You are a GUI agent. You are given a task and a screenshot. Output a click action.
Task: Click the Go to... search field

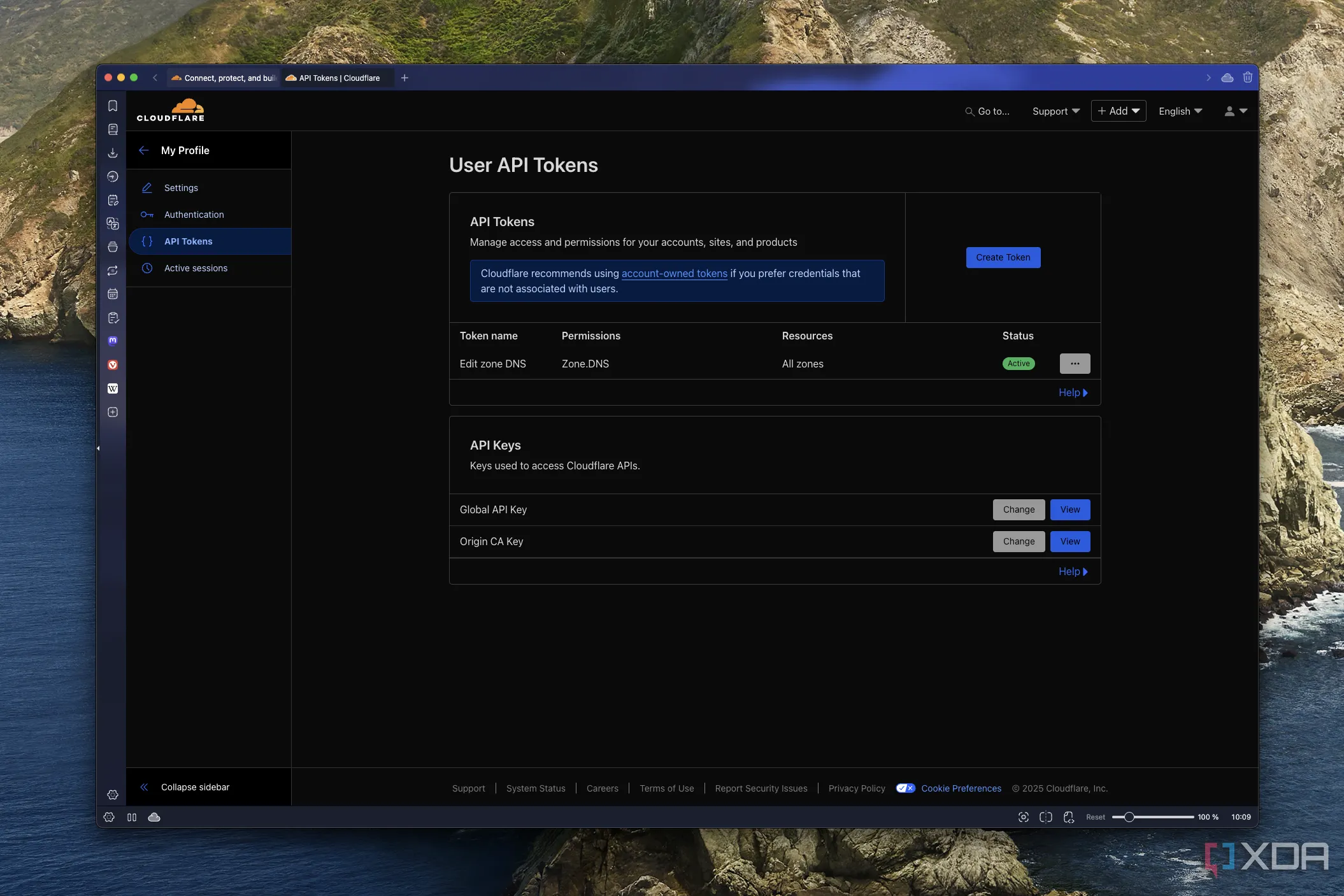tap(987, 111)
